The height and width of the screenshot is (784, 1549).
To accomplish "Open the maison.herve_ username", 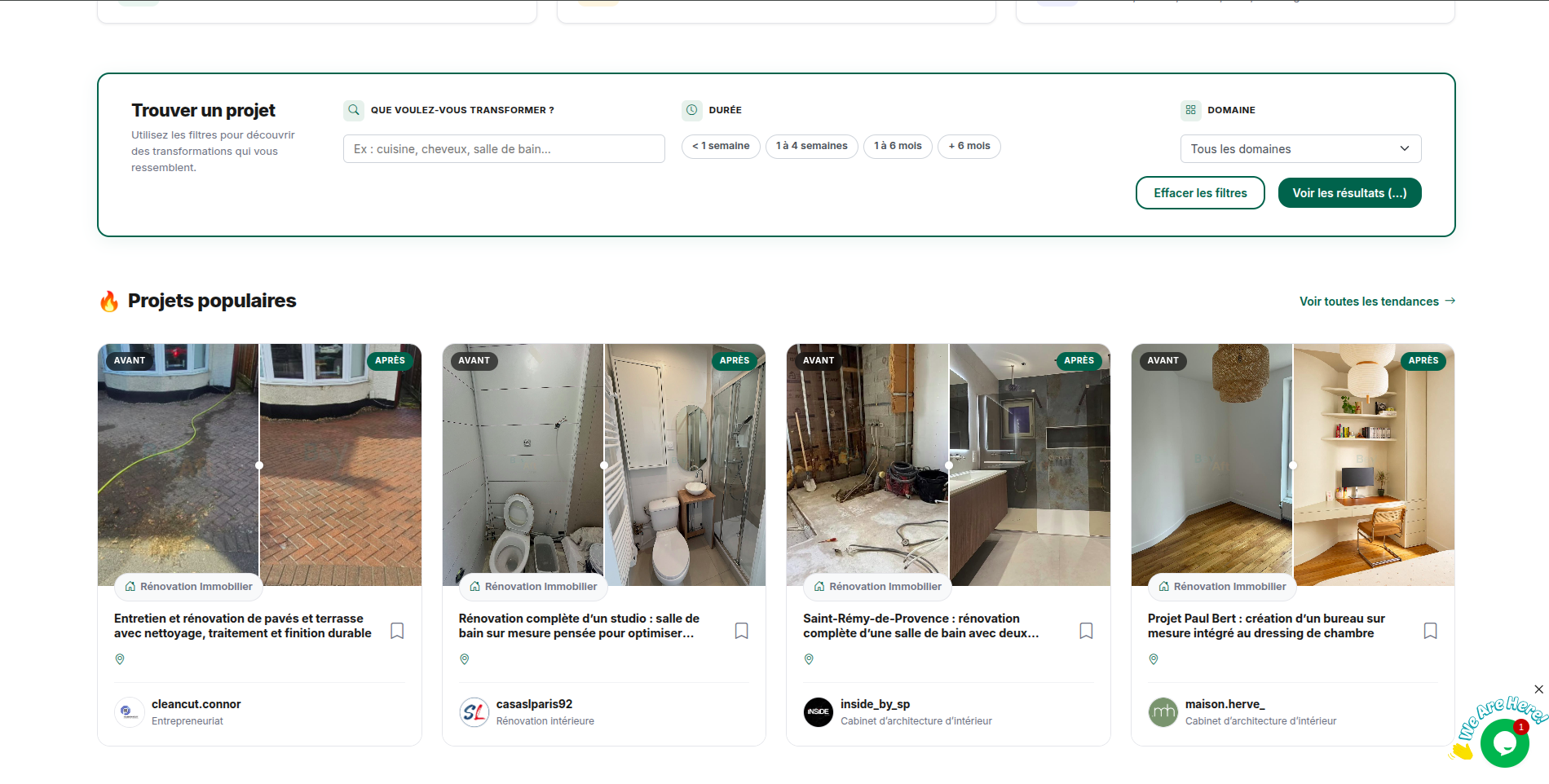I will (1225, 704).
